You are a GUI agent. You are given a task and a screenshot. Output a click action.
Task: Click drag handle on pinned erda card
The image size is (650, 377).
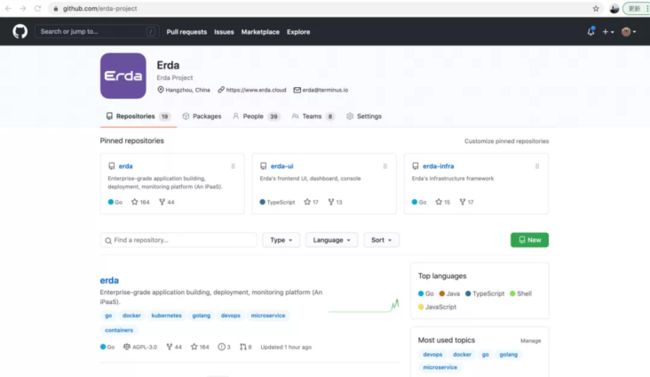(233, 166)
